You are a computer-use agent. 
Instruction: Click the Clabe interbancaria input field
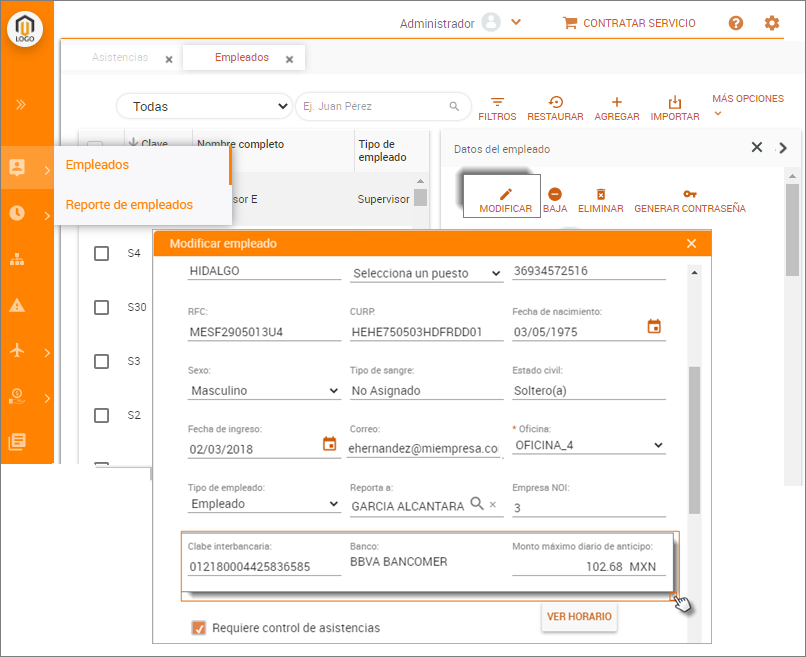coord(264,567)
